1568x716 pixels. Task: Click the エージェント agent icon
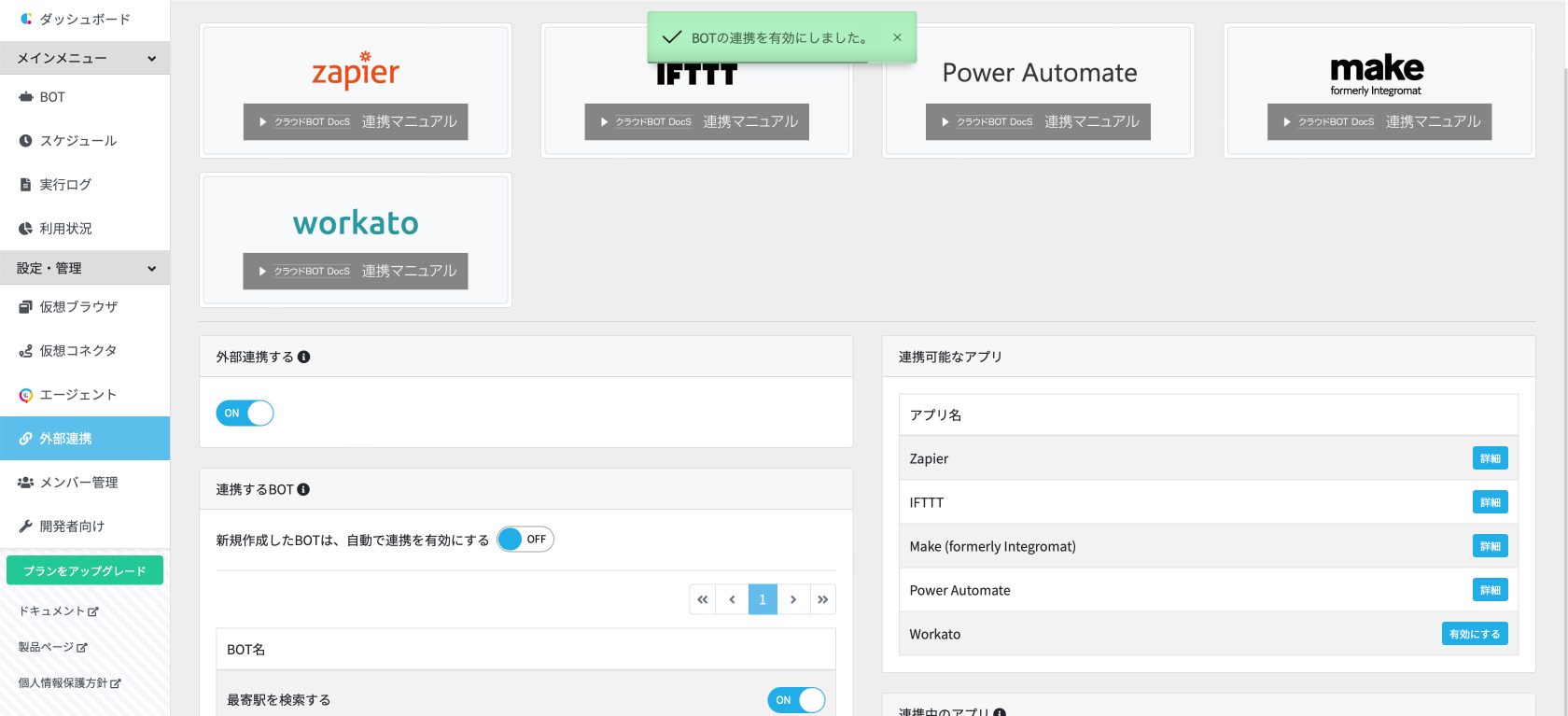click(26, 395)
